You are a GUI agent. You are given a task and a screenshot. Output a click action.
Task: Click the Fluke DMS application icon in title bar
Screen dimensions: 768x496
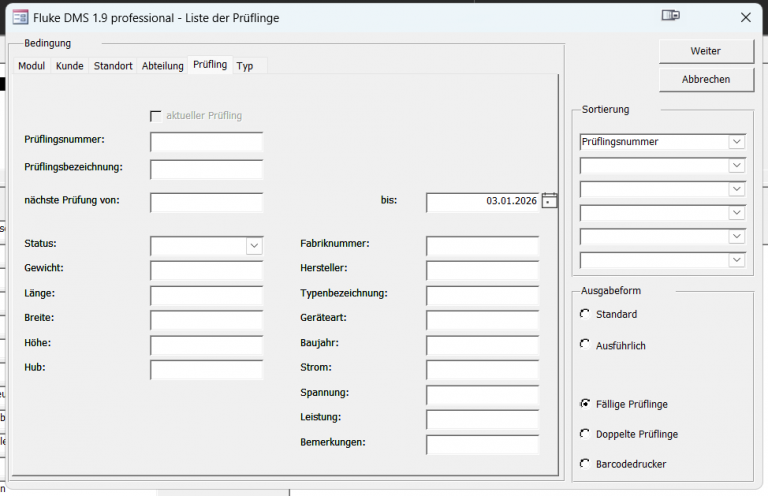[x=20, y=18]
